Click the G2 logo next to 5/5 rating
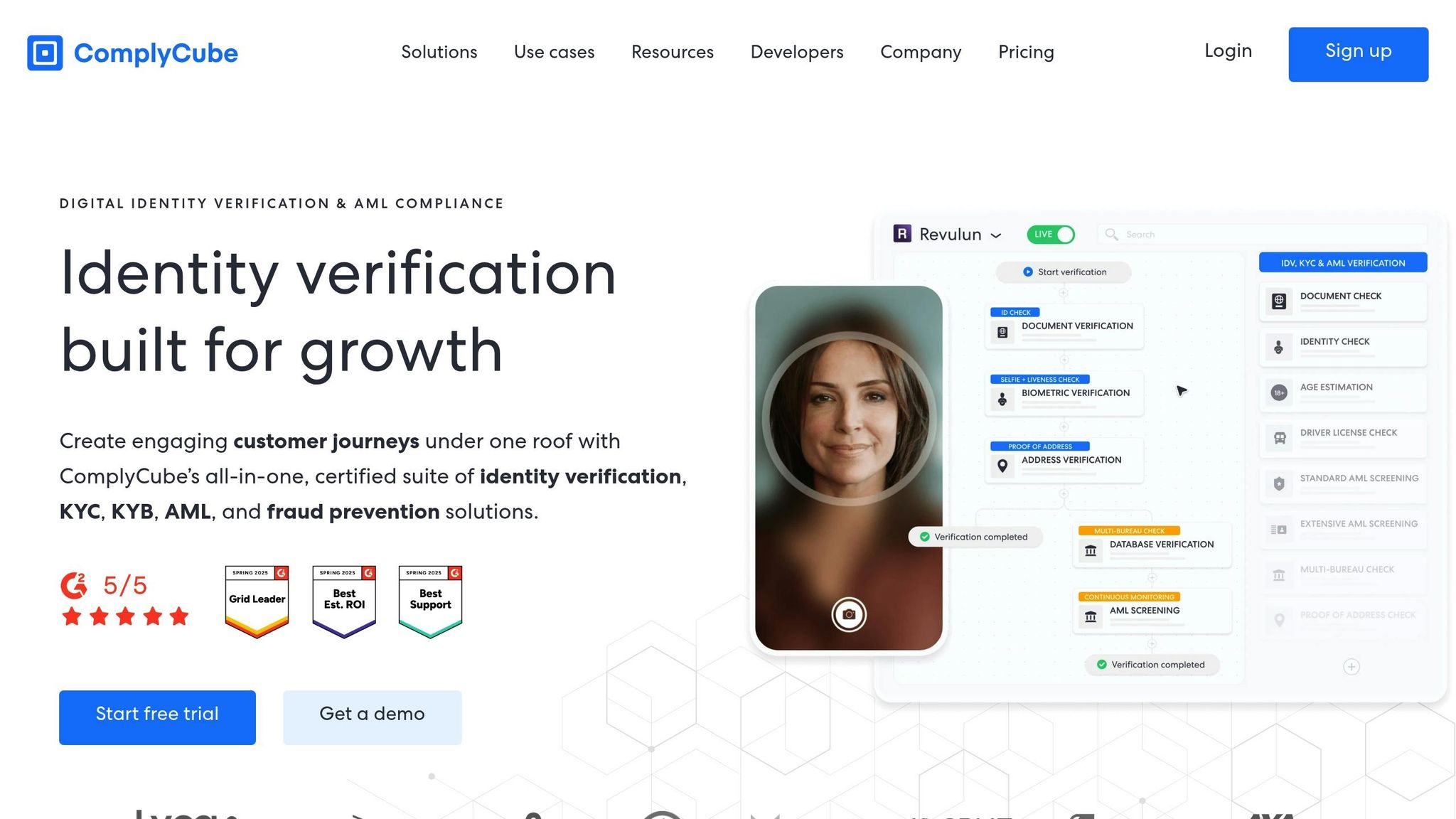1456x819 pixels. click(74, 585)
